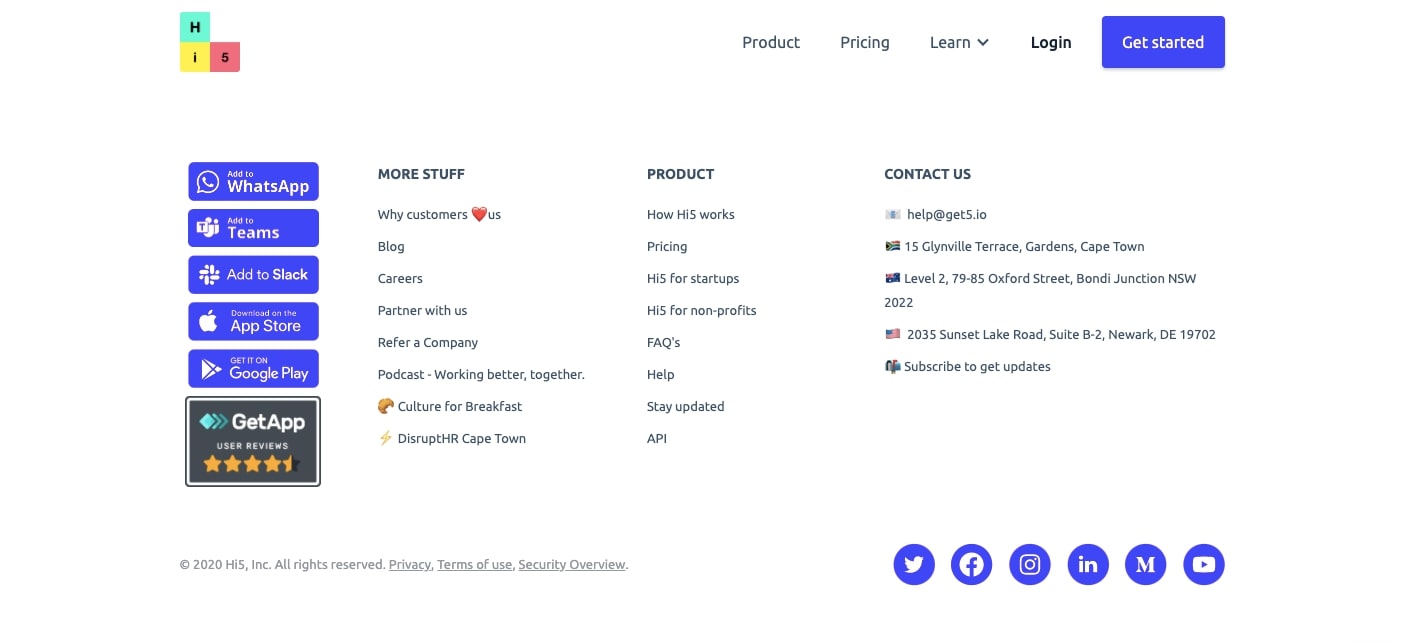Open the Google Play badge
Image resolution: width=1405 pixels, height=642 pixels.
click(x=253, y=368)
